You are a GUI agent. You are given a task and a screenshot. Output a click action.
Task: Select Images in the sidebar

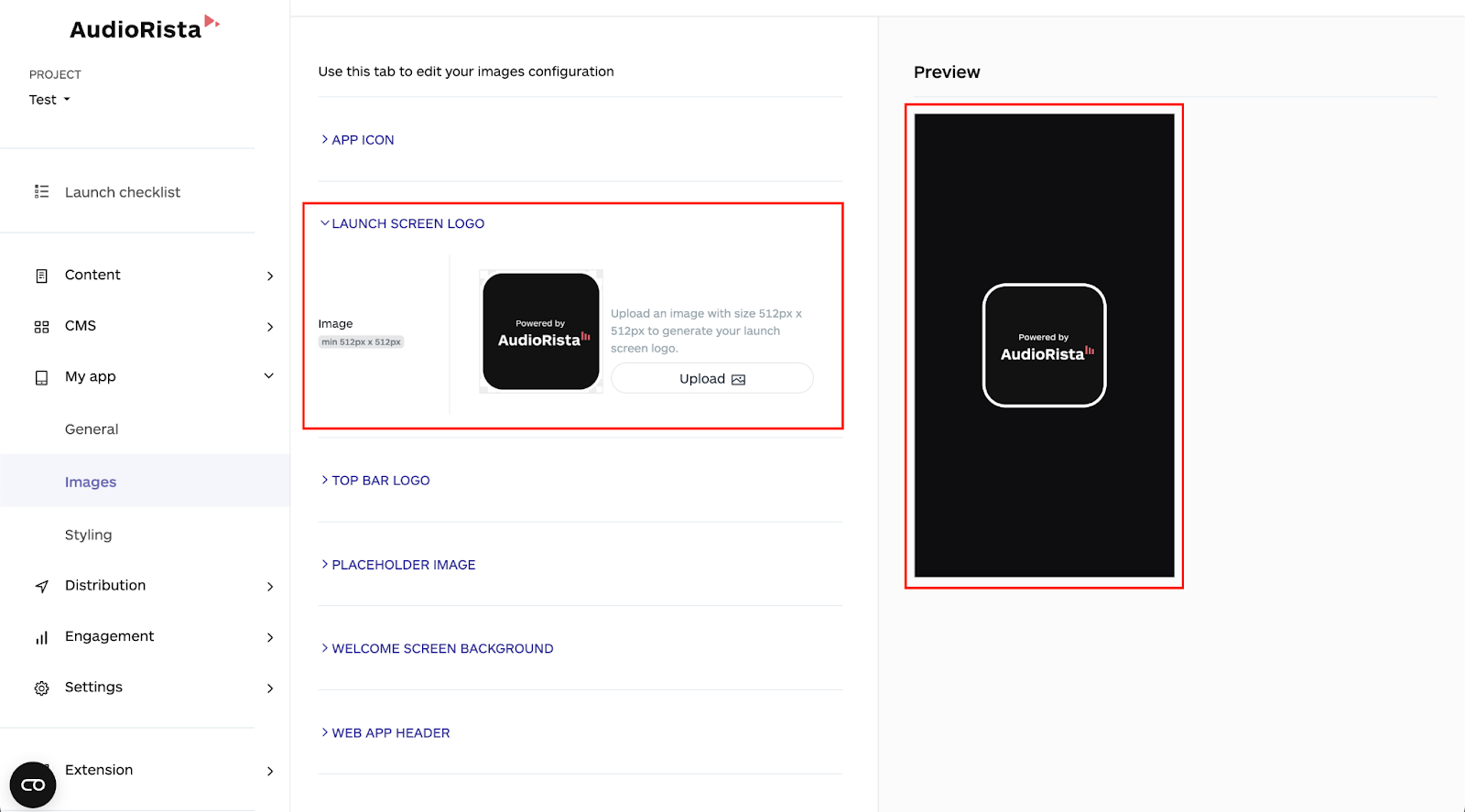(91, 482)
